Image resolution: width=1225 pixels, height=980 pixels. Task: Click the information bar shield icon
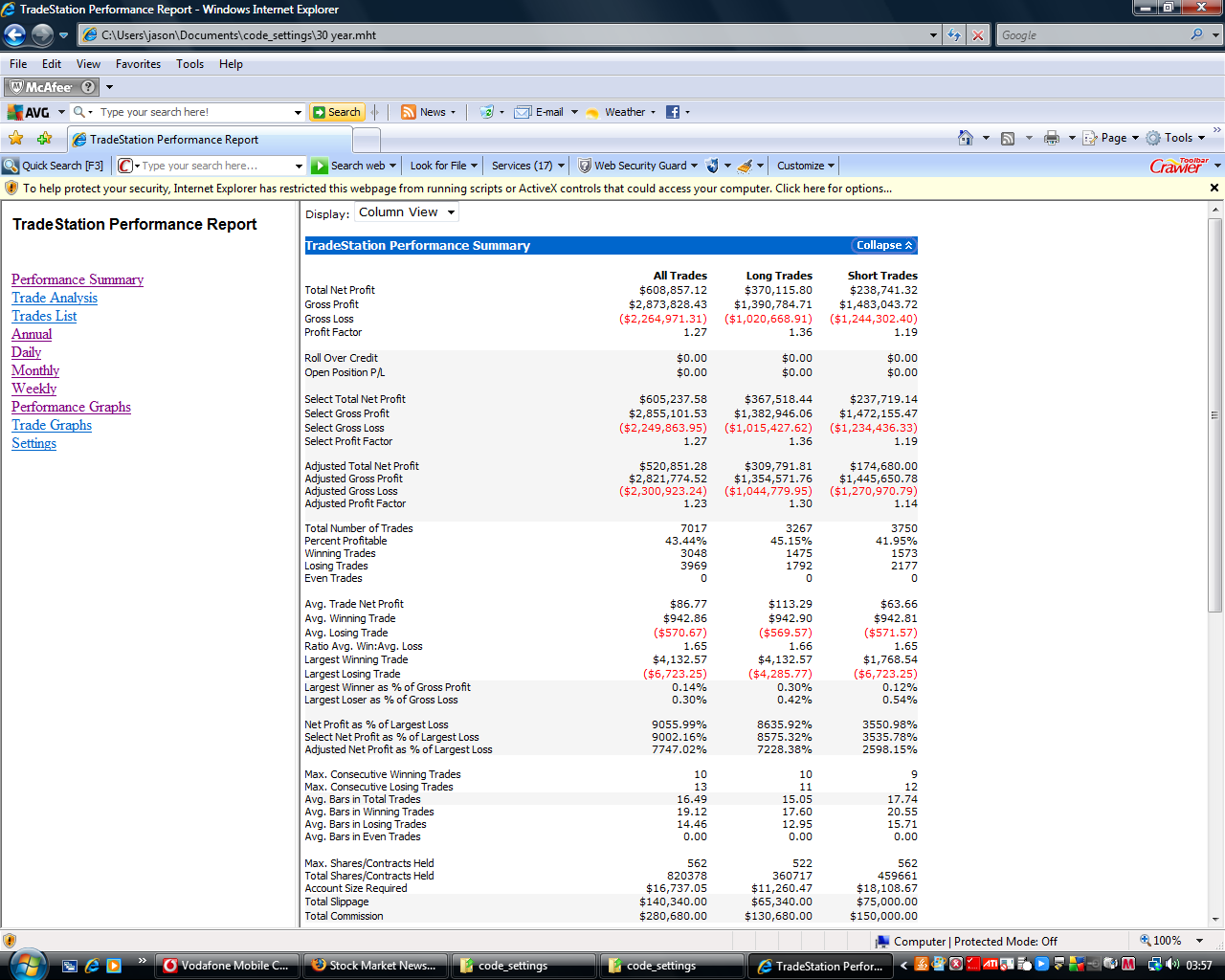(11, 189)
